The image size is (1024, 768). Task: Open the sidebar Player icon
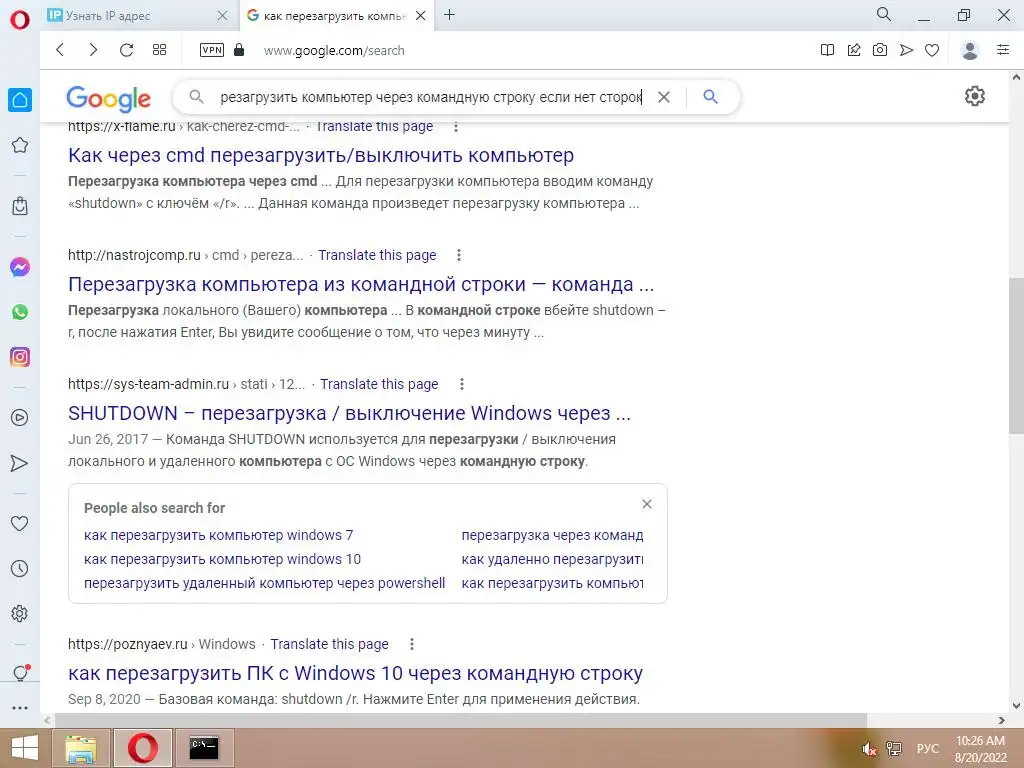coord(20,418)
